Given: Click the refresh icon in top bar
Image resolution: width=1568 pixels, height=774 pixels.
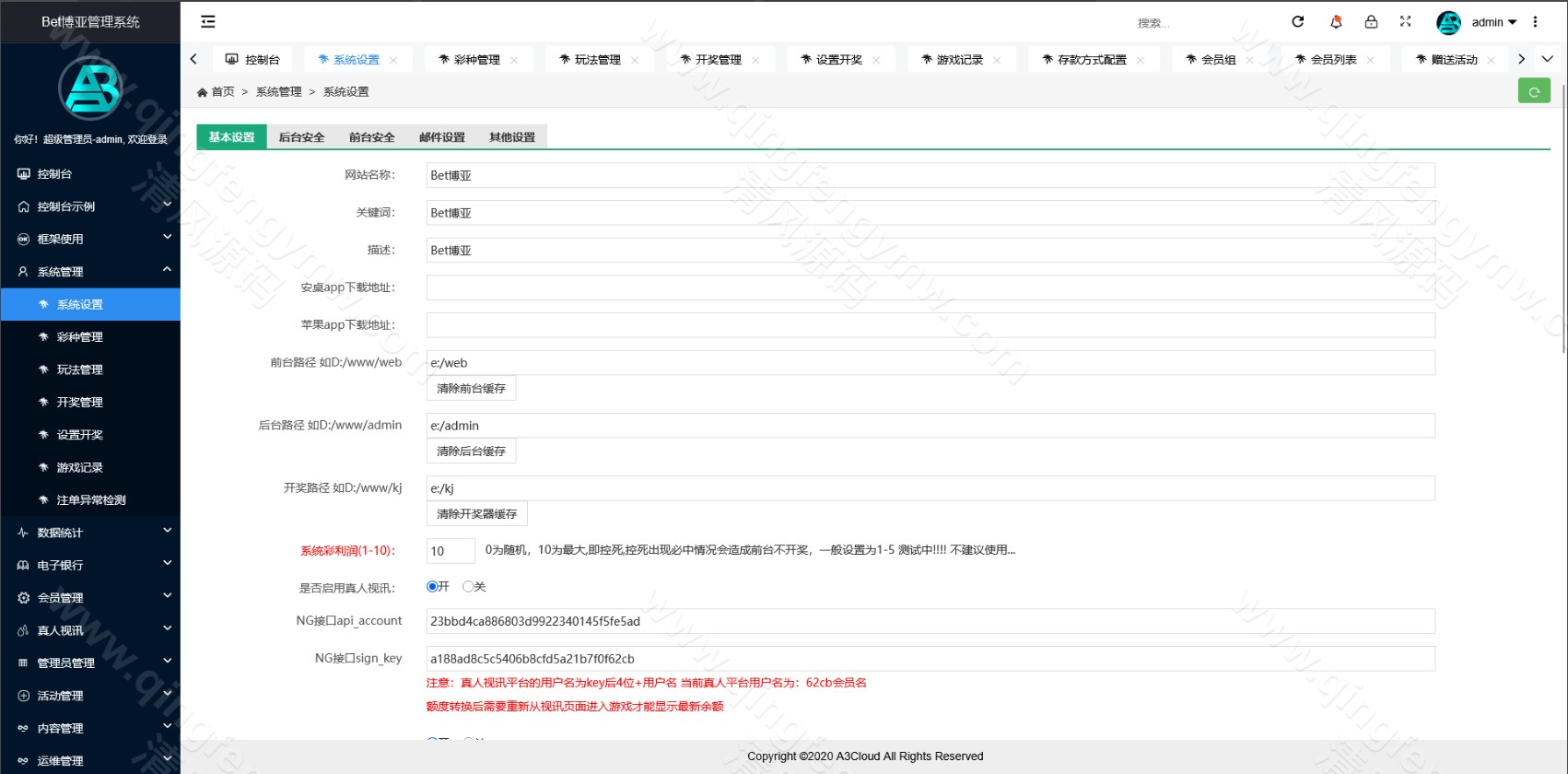Looking at the screenshot, I should 1298,22.
